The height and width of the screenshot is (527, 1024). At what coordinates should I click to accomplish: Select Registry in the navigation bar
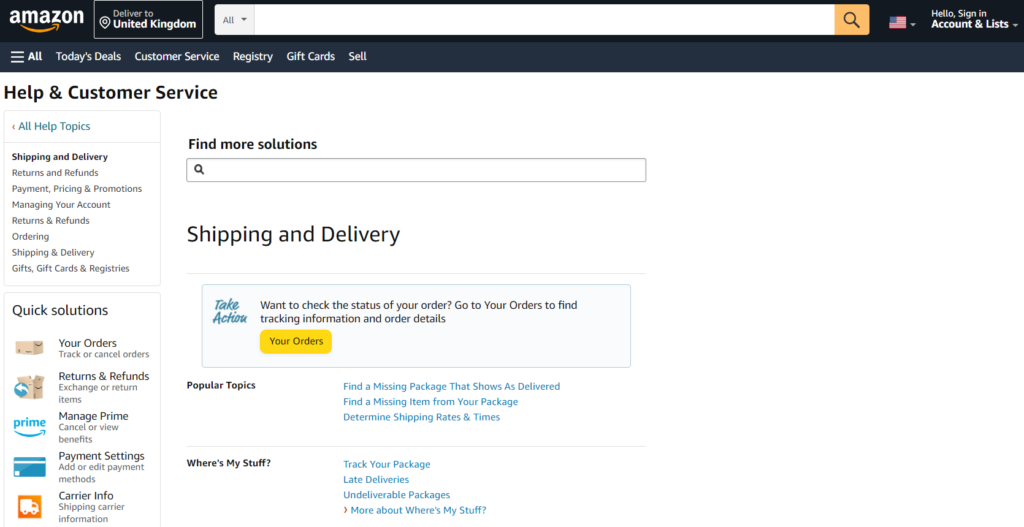(253, 57)
